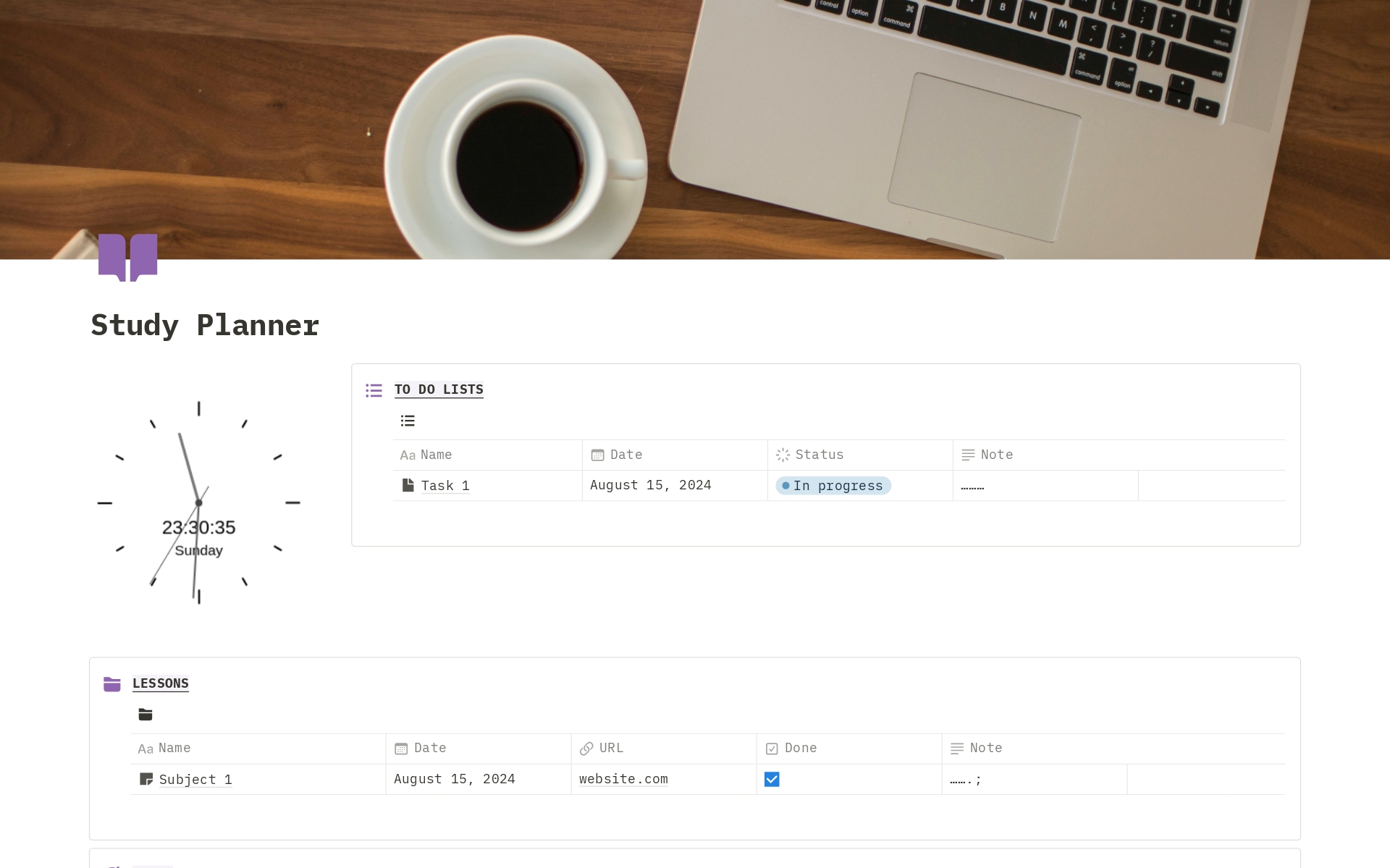Click the checkbox icon in the Done column header
1390x868 pixels.
[771, 748]
